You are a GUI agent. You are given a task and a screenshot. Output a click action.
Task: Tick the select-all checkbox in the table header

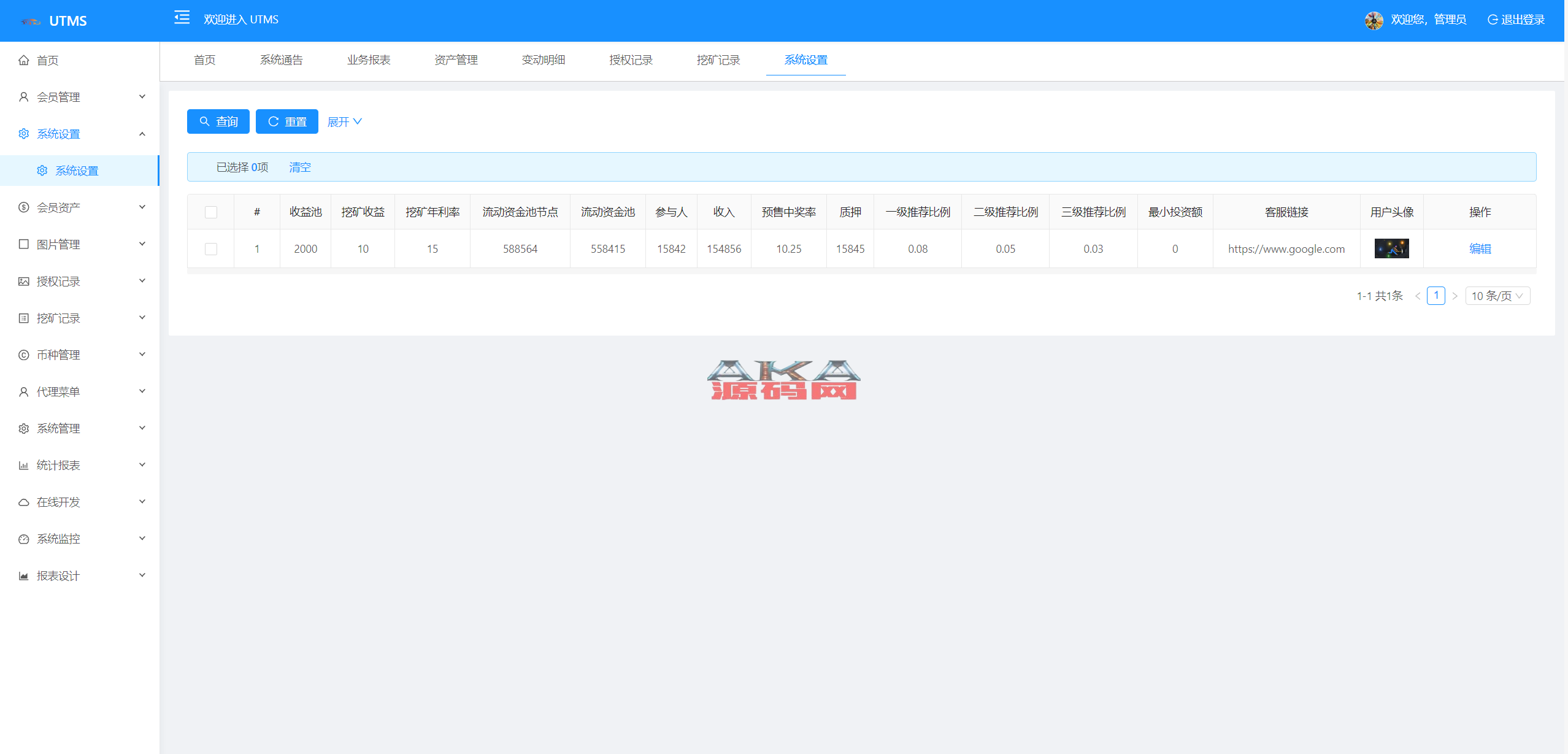point(211,212)
